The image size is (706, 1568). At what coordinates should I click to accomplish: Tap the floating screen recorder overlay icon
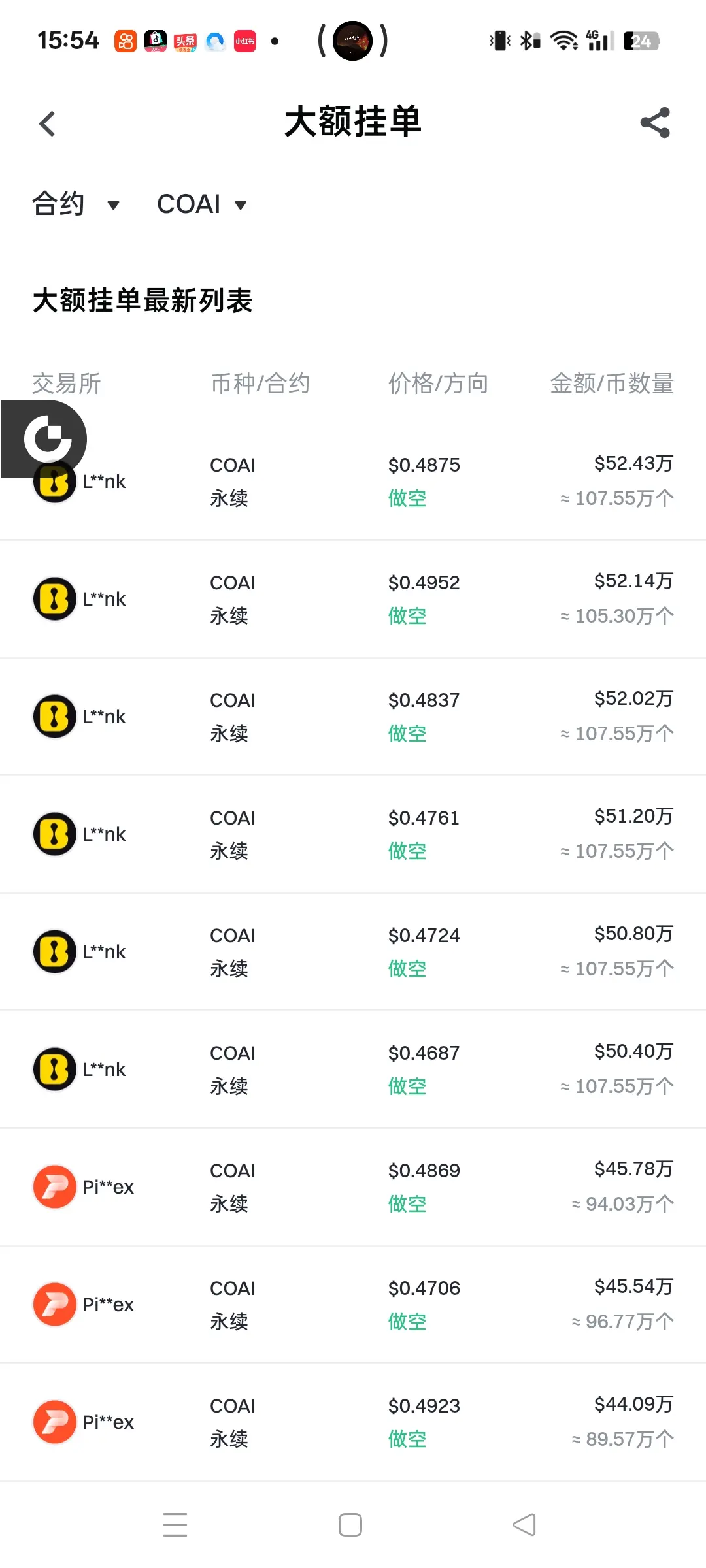(x=47, y=438)
